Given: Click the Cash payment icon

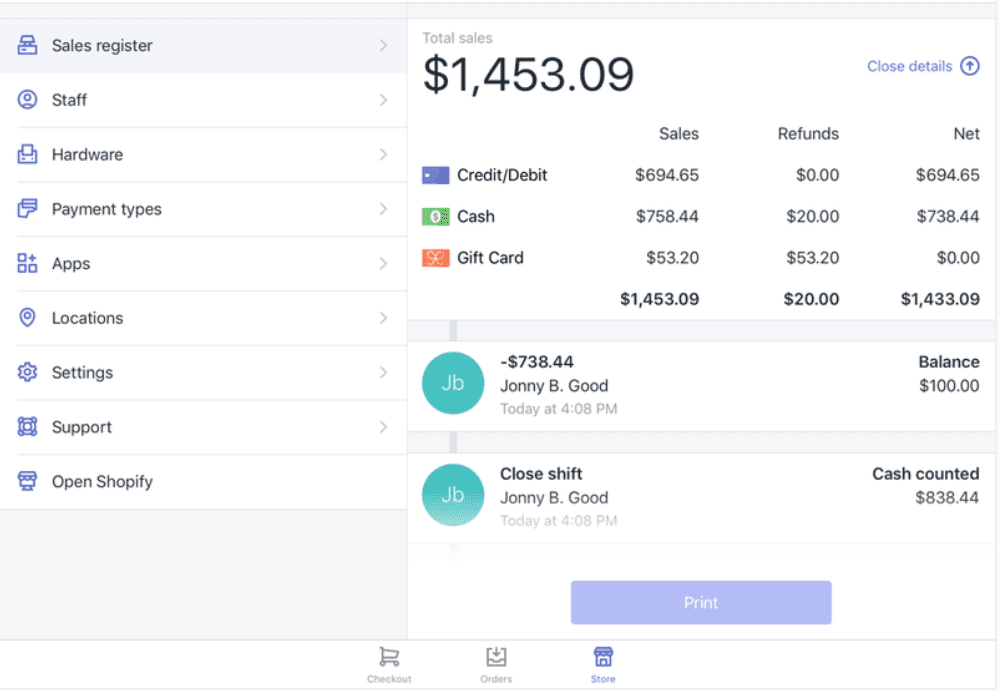Looking at the screenshot, I should point(434,216).
